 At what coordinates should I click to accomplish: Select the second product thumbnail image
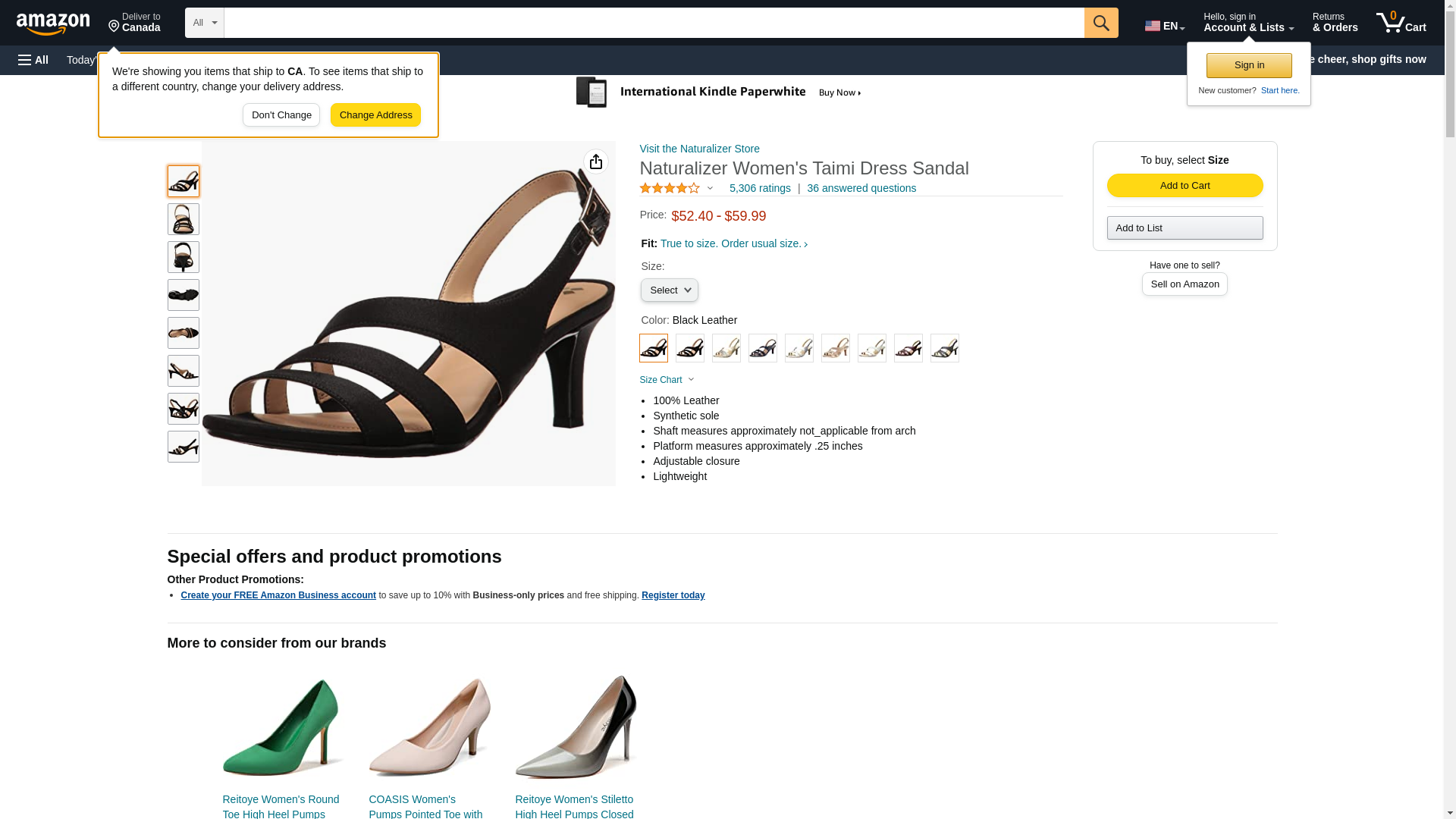[184, 219]
